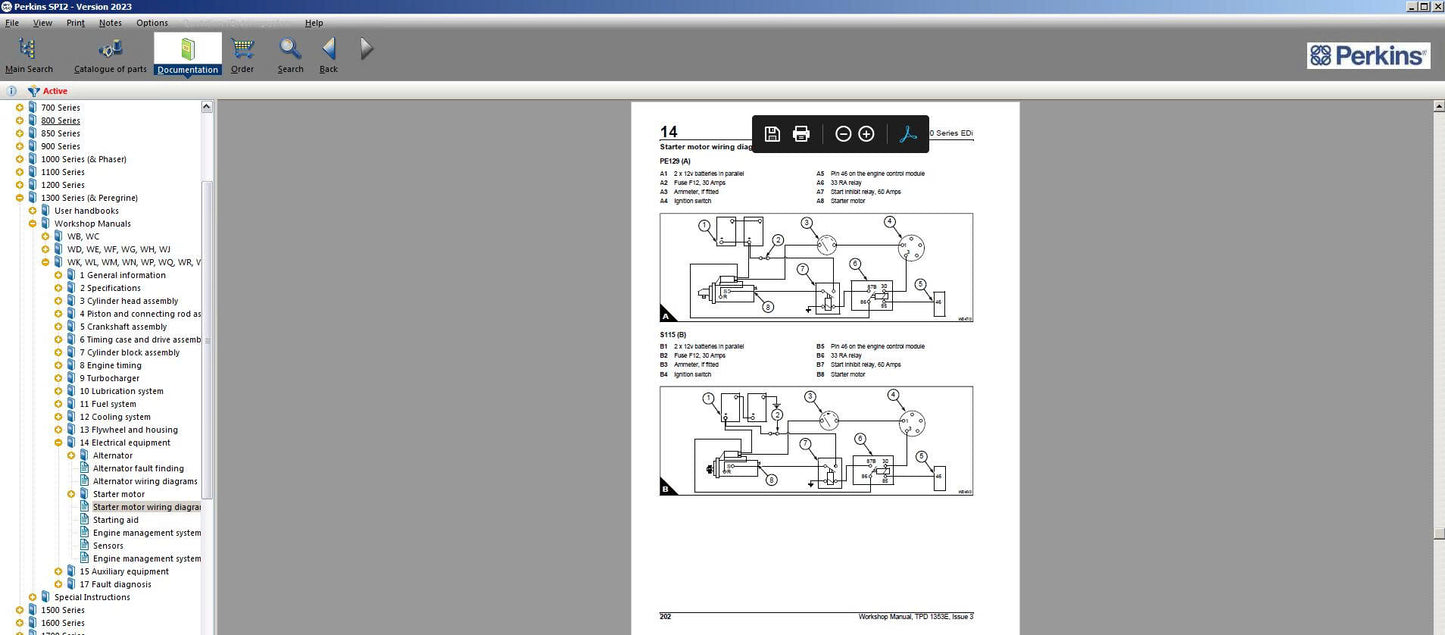1445x635 pixels.
Task: Open the Order shopping cart
Action: [241, 52]
